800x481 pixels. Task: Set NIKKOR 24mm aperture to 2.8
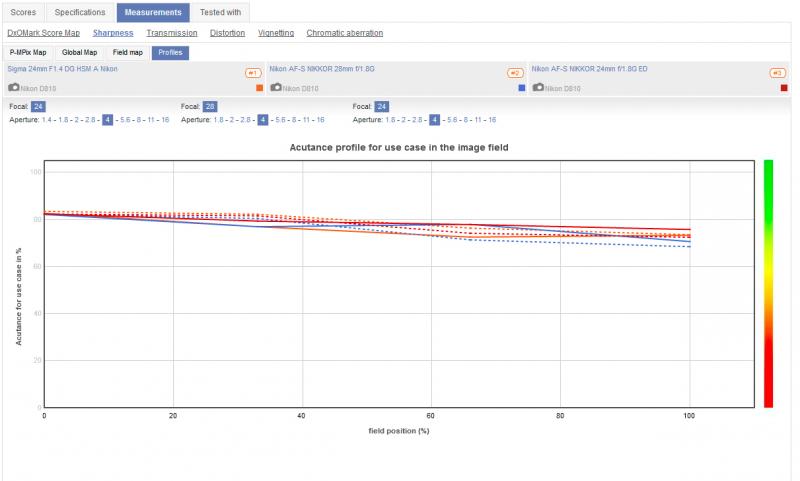[417, 120]
